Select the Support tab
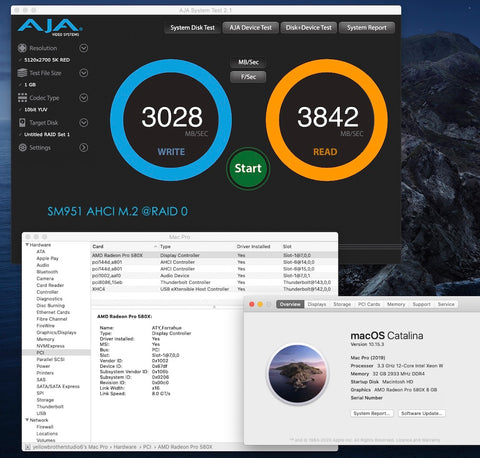 pos(421,304)
